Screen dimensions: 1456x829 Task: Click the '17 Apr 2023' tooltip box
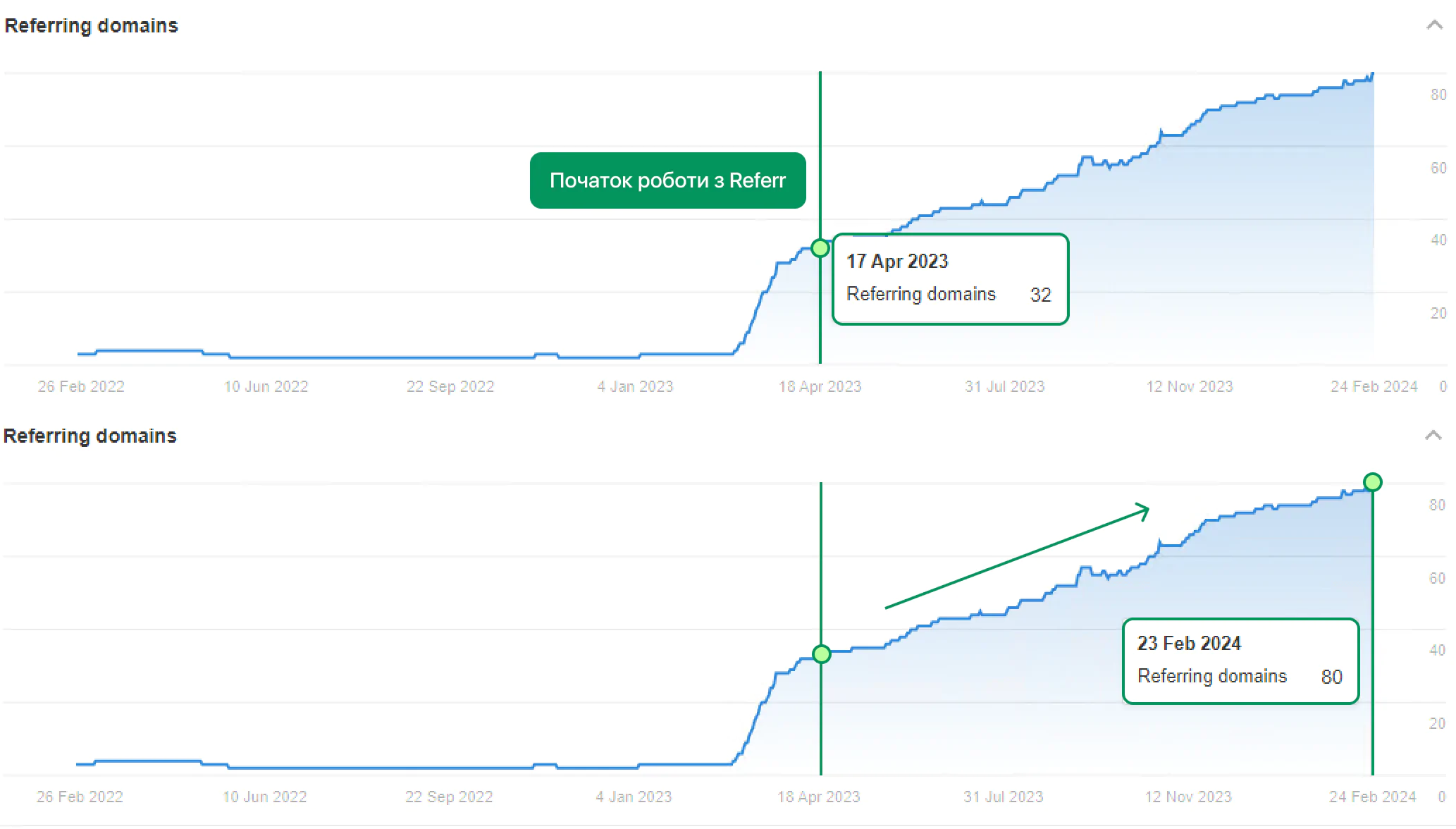pyautogui.click(x=950, y=278)
